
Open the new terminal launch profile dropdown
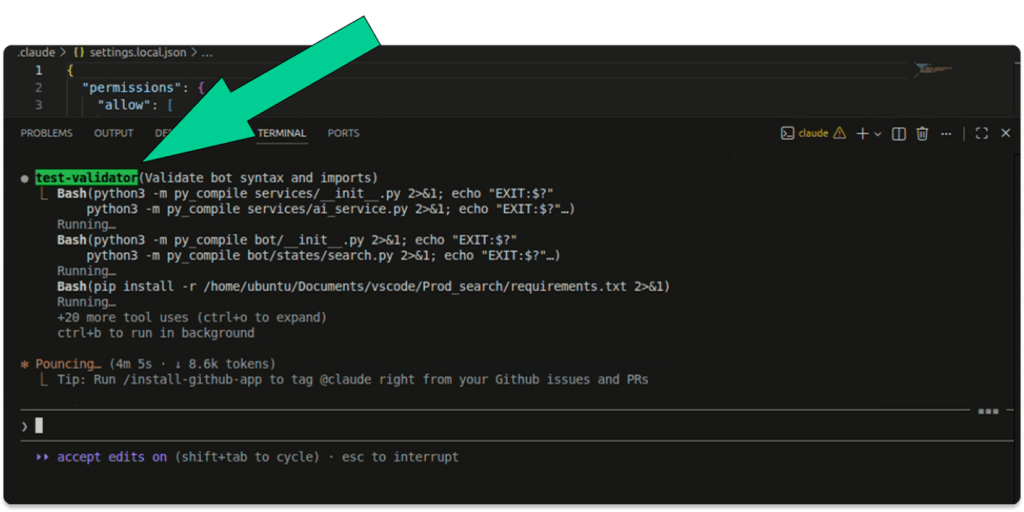(x=877, y=133)
